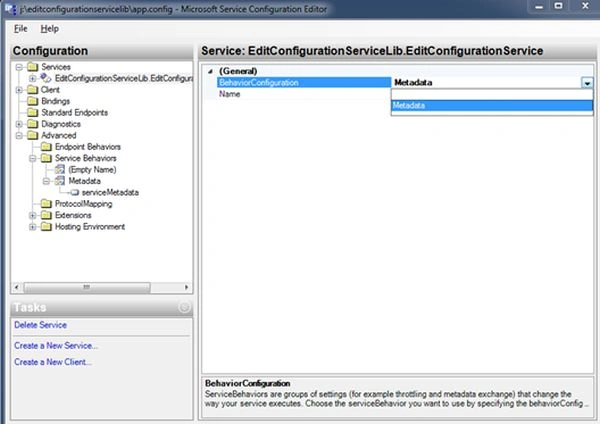Open the File menu

pos(21,29)
